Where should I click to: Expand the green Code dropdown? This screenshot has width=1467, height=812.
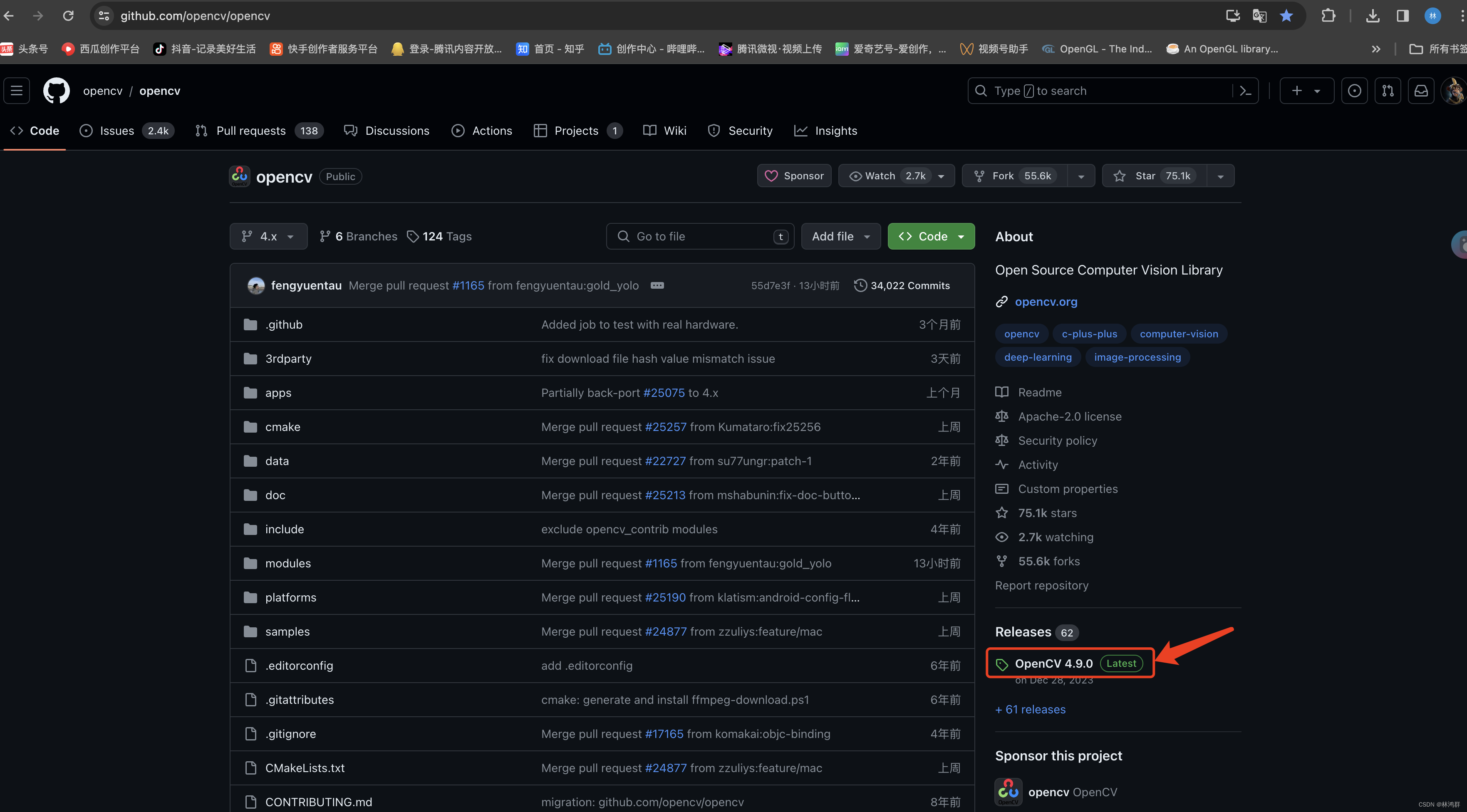(931, 236)
